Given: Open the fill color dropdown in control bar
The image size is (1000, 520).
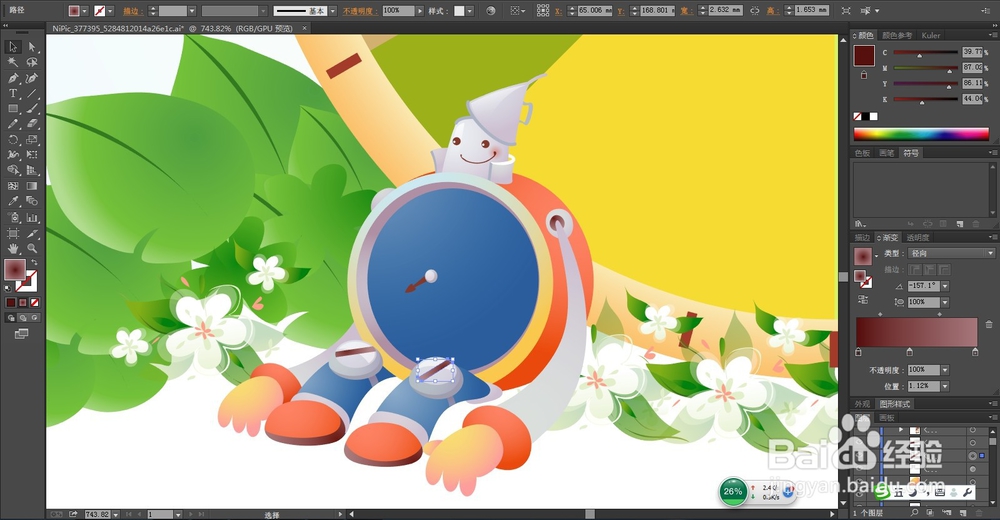Looking at the screenshot, I should [84, 11].
